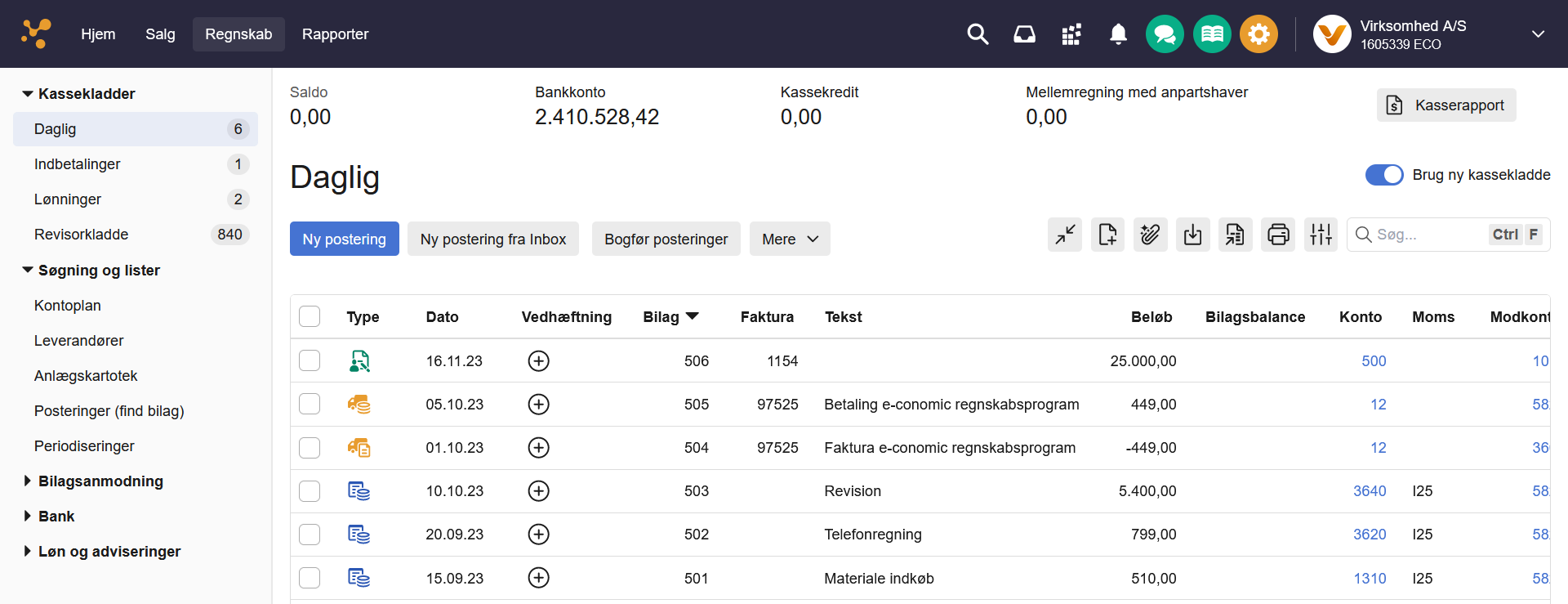
Task: Open the column settings sliders icon
Action: (x=1321, y=235)
